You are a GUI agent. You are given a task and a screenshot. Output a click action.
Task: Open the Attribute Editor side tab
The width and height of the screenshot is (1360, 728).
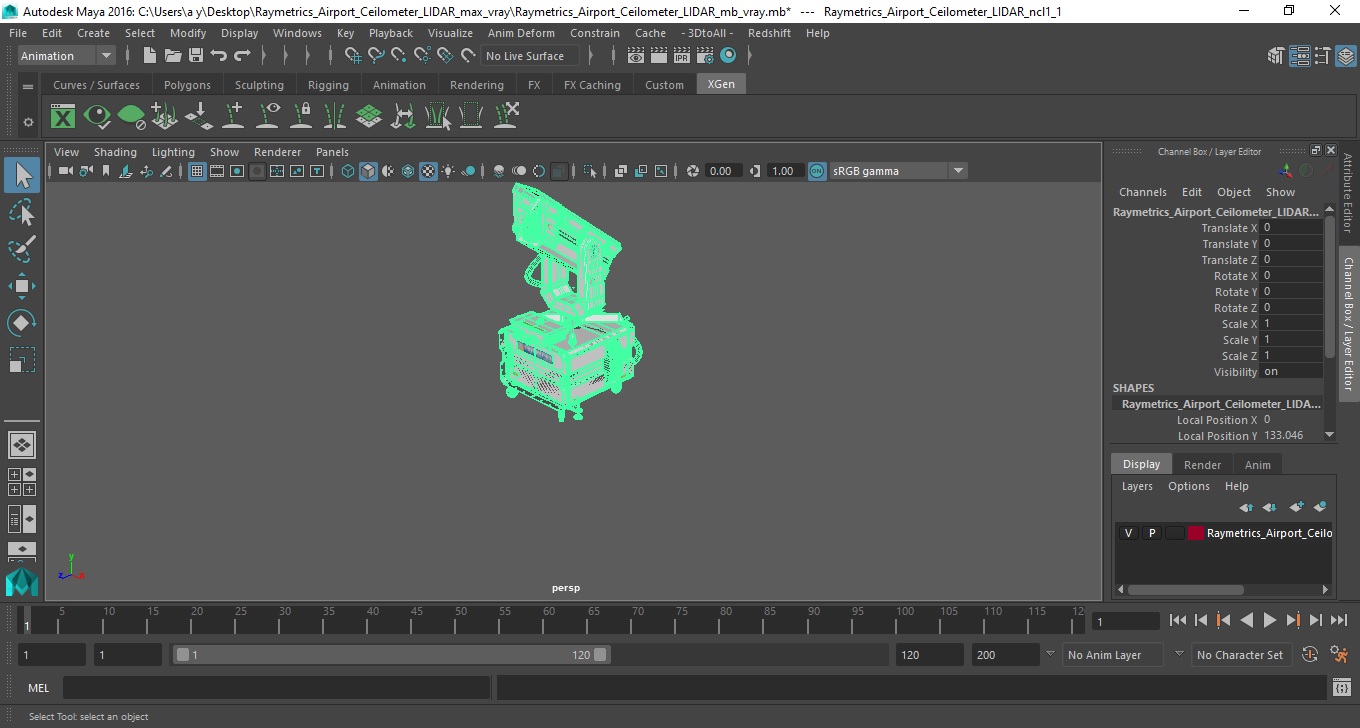[1348, 193]
